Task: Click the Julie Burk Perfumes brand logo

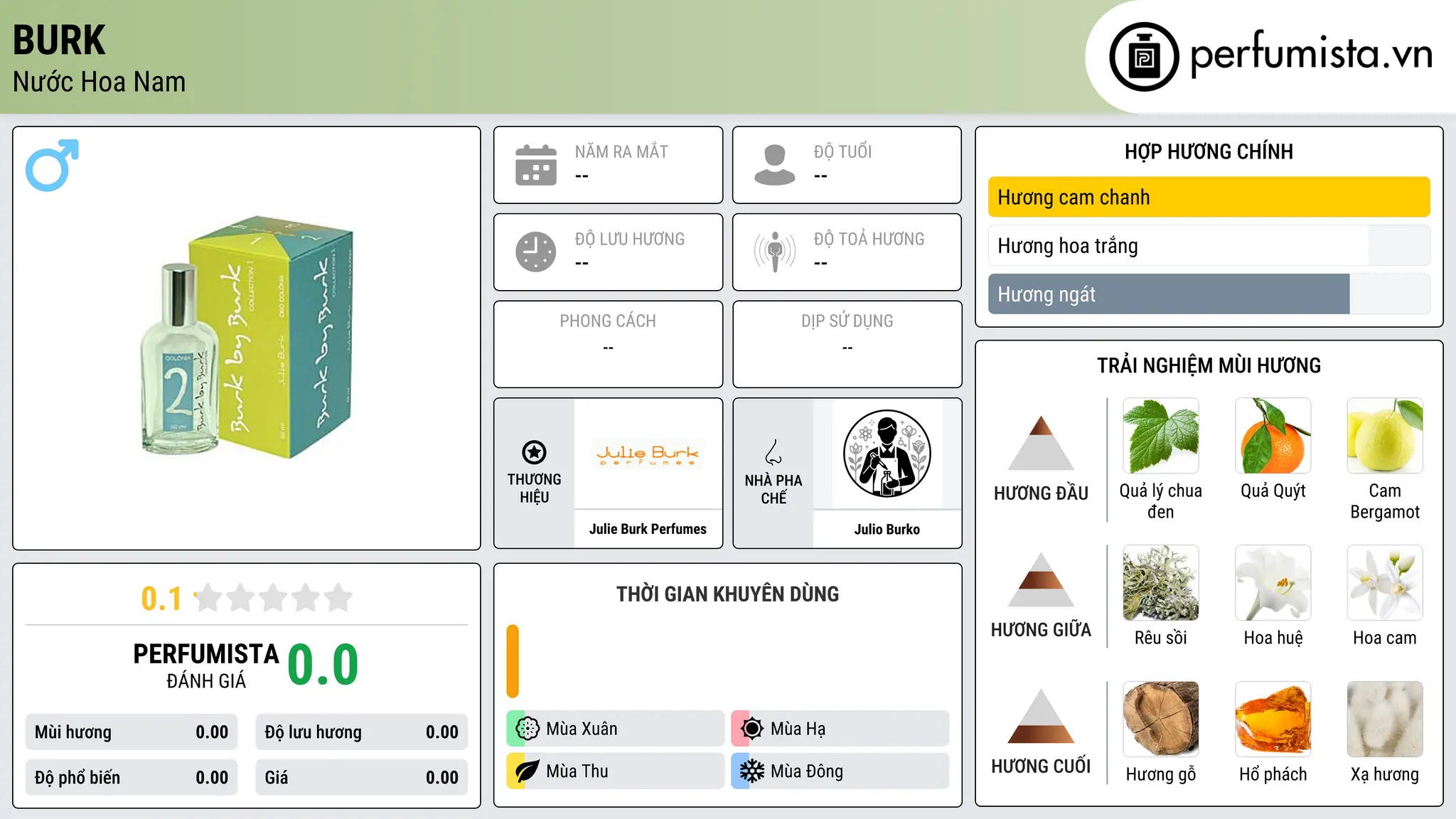Action: (x=648, y=454)
